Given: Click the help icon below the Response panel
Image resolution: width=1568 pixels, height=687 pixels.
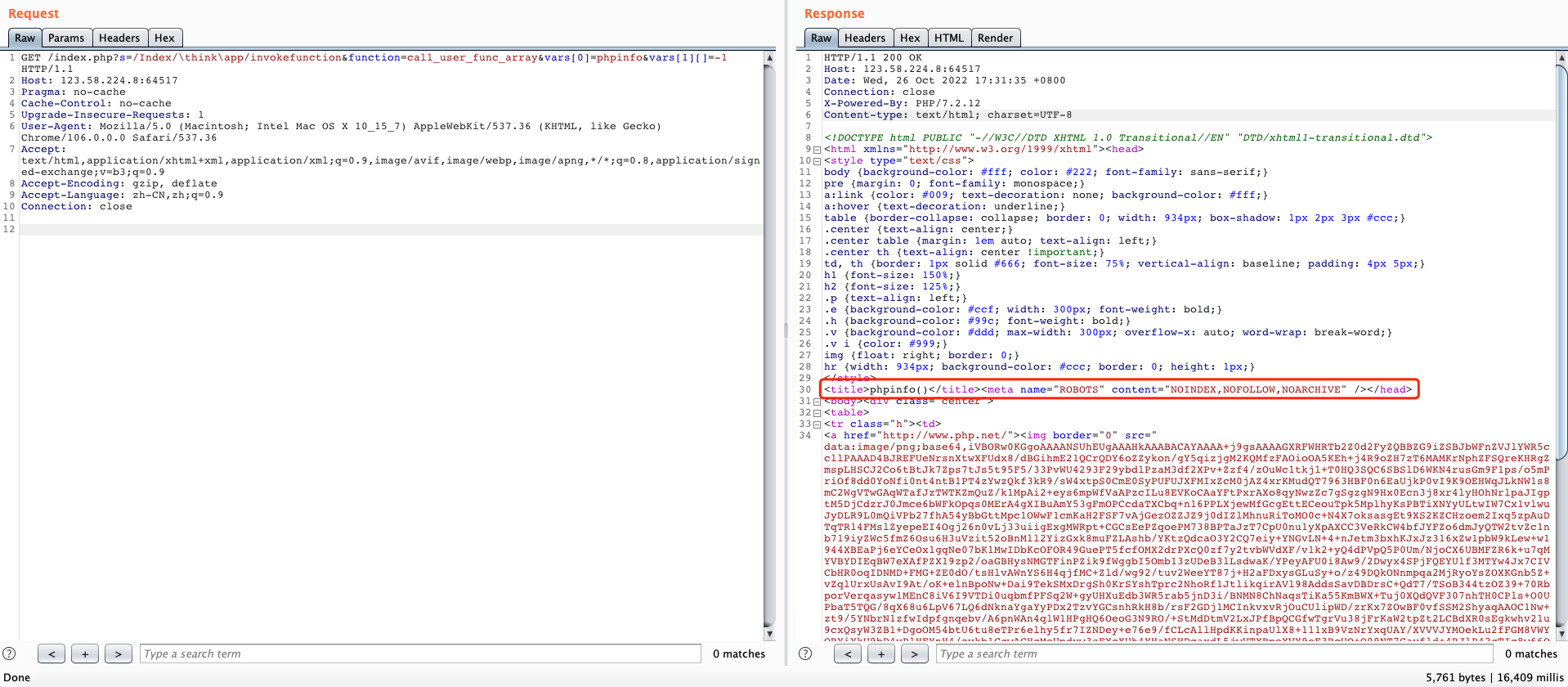Looking at the screenshot, I should pos(805,653).
